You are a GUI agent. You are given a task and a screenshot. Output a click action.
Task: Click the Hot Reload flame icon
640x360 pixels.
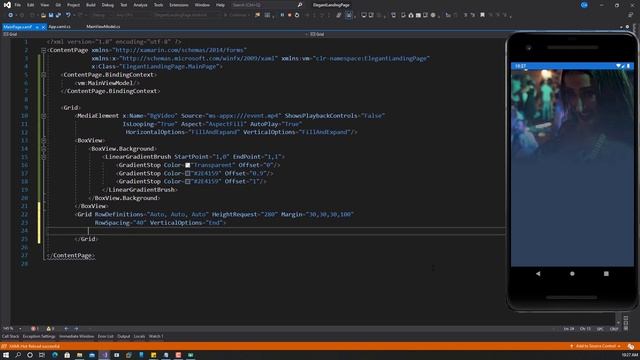[x=257, y=15]
